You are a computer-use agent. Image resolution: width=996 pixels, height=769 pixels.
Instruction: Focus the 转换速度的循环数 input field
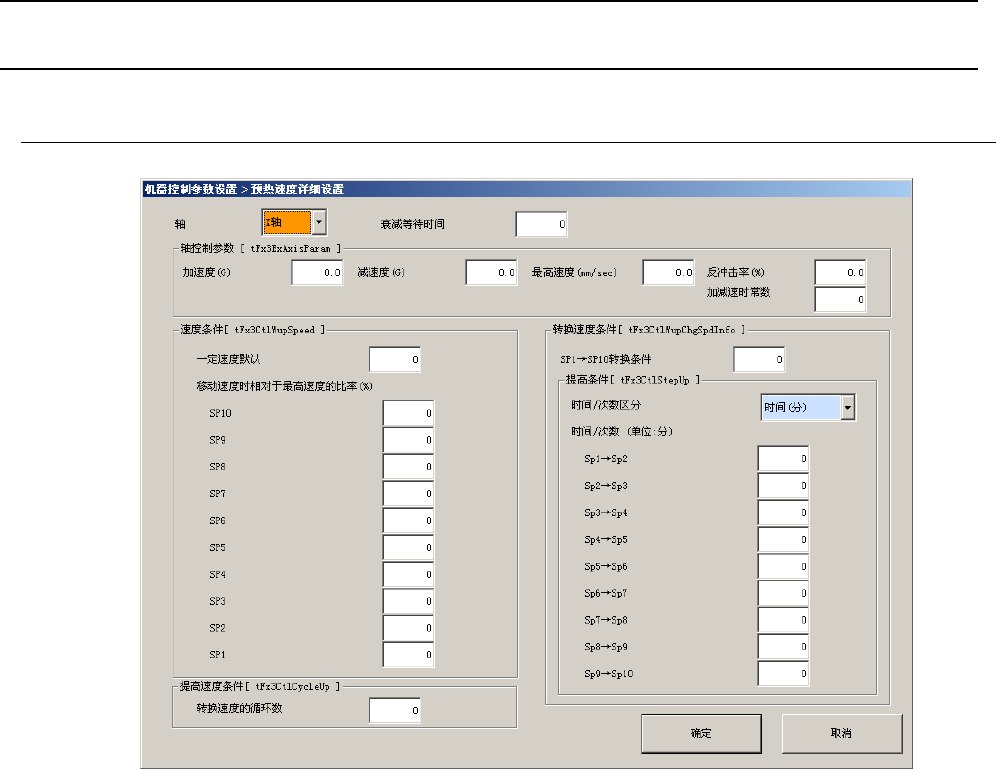(x=395, y=710)
